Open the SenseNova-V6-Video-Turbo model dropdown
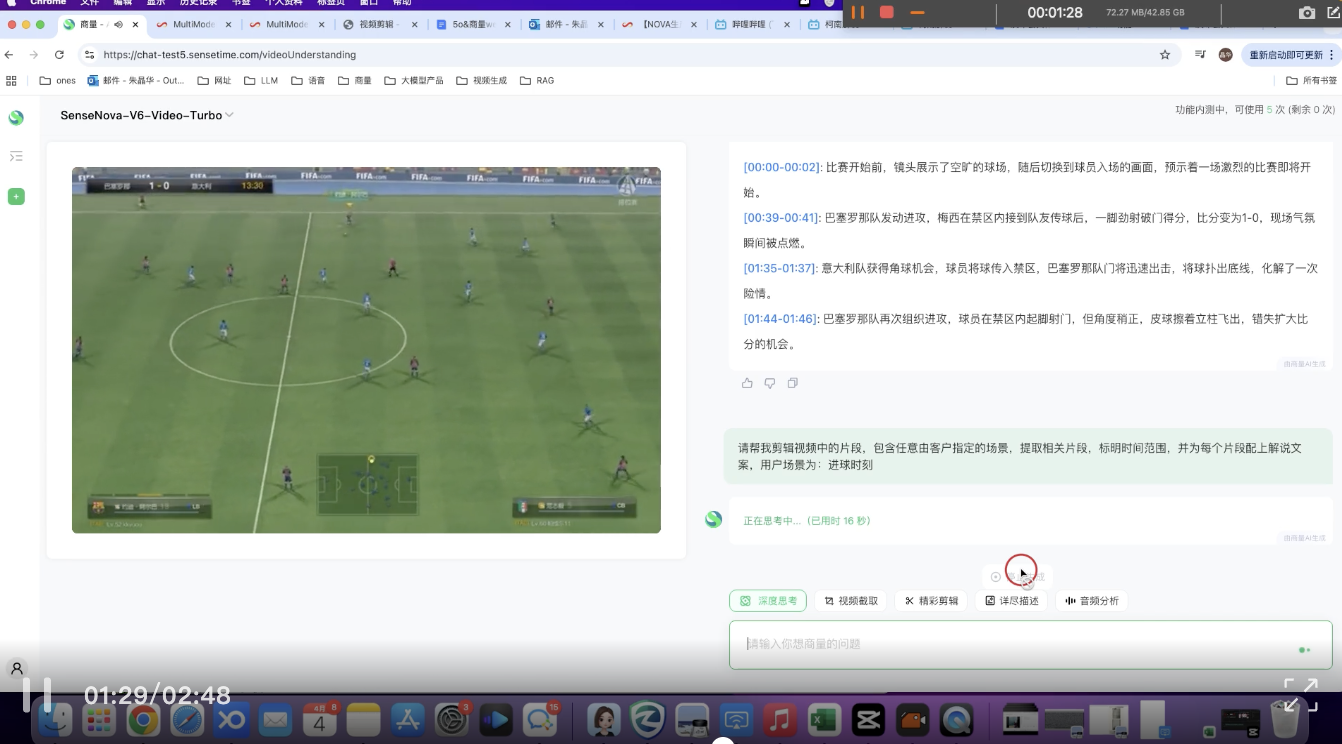This screenshot has height=744, width=1342. tap(147, 115)
